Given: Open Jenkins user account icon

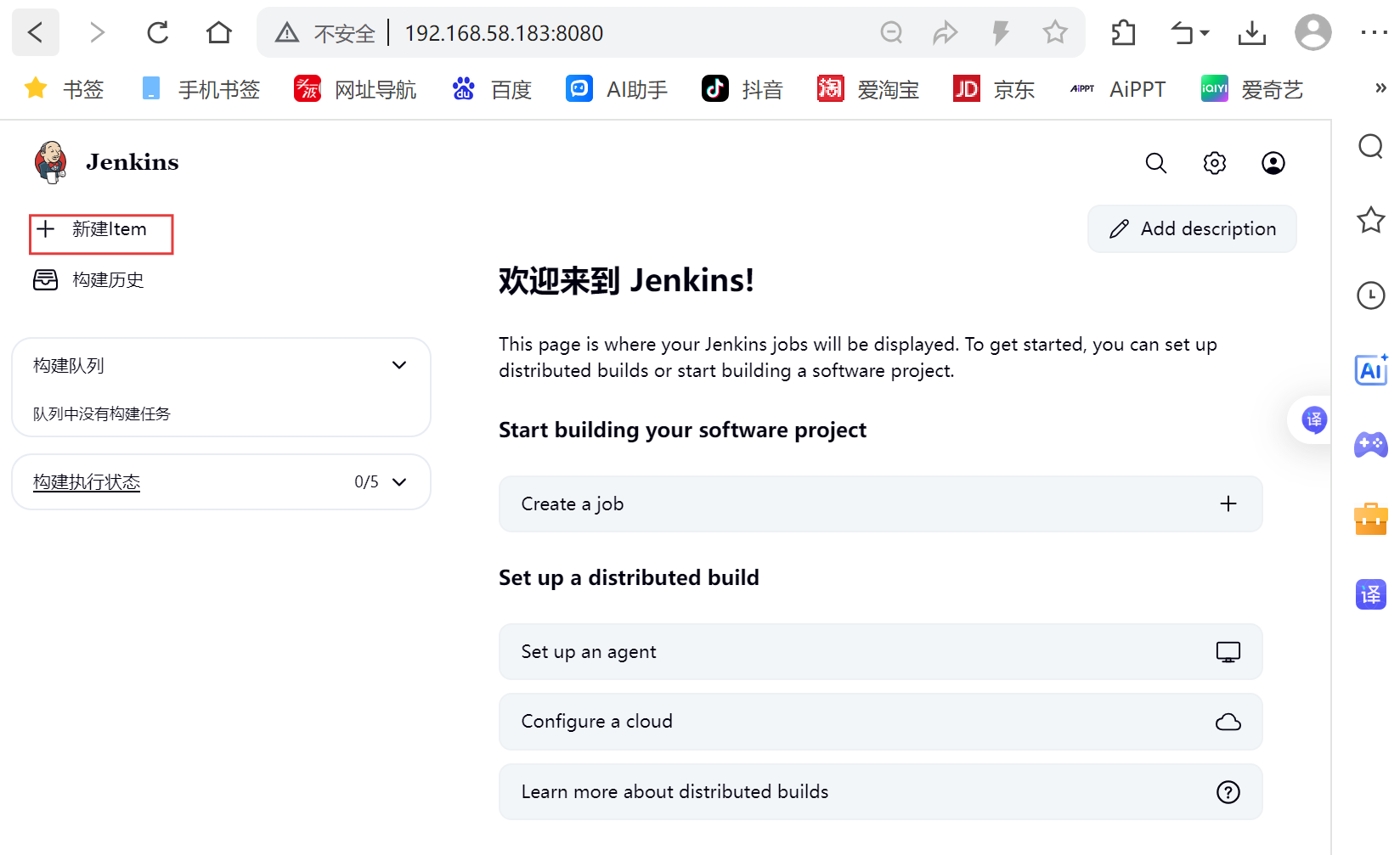Looking at the screenshot, I should [1273, 163].
